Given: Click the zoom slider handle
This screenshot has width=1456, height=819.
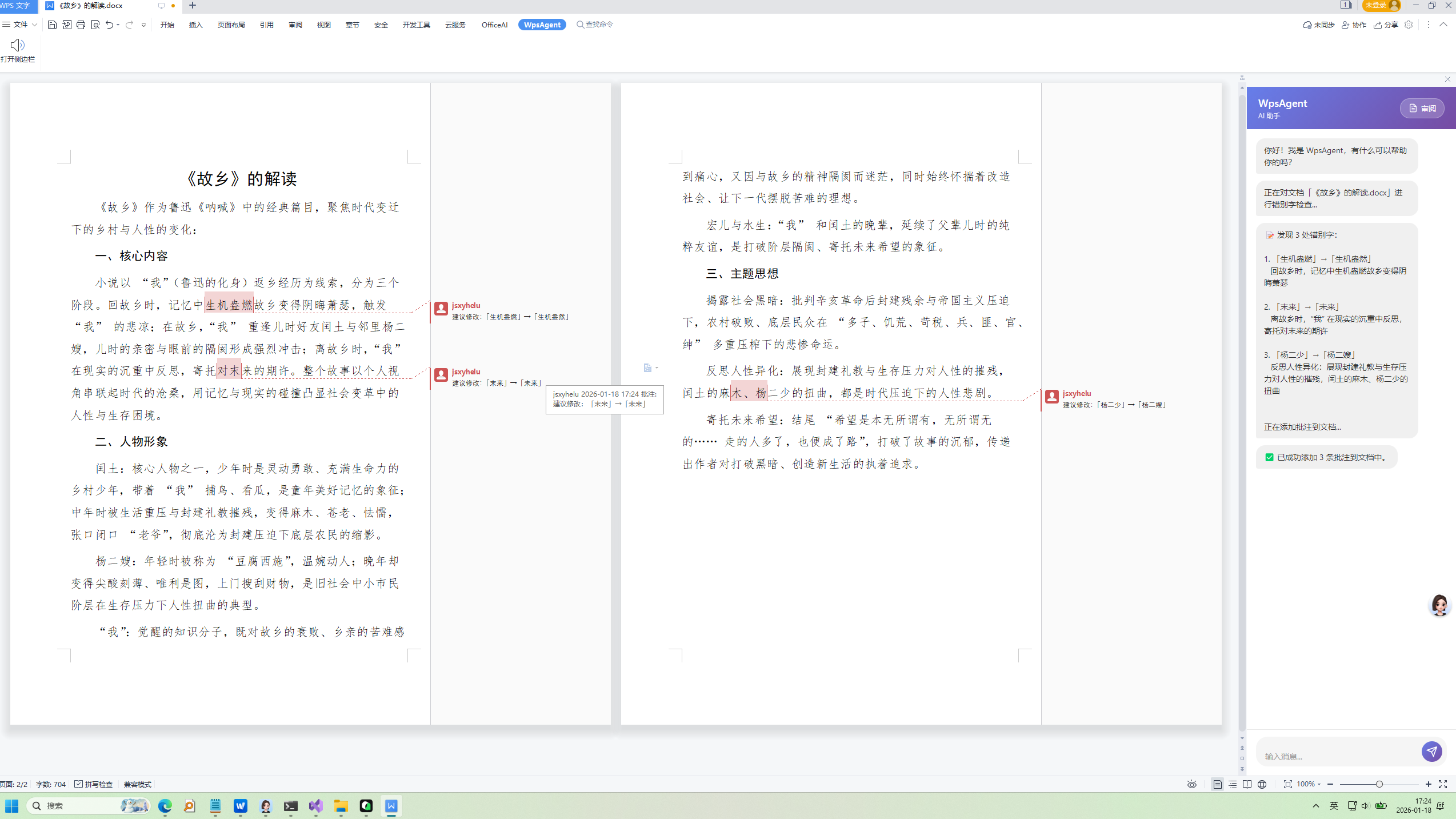Looking at the screenshot, I should pyautogui.click(x=1379, y=784).
